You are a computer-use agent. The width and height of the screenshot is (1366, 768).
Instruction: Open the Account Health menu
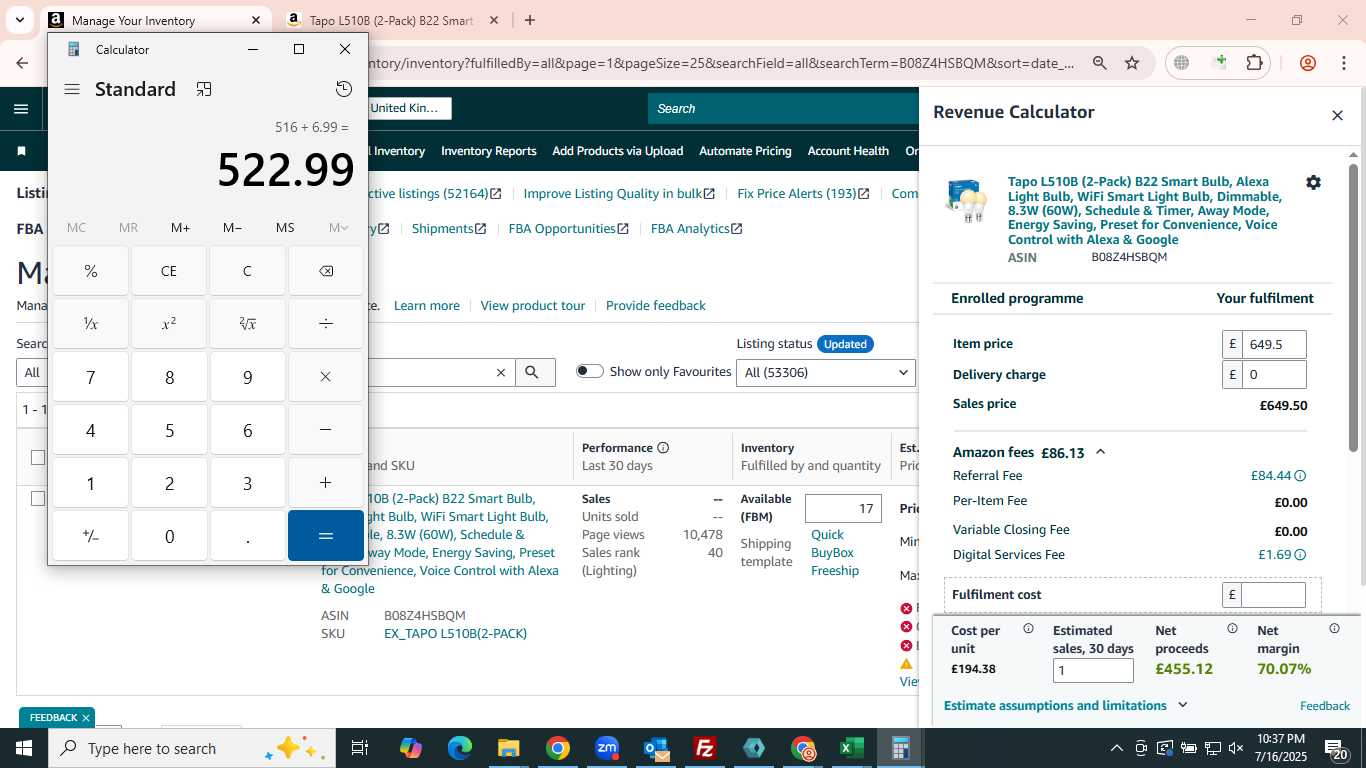[x=848, y=151]
